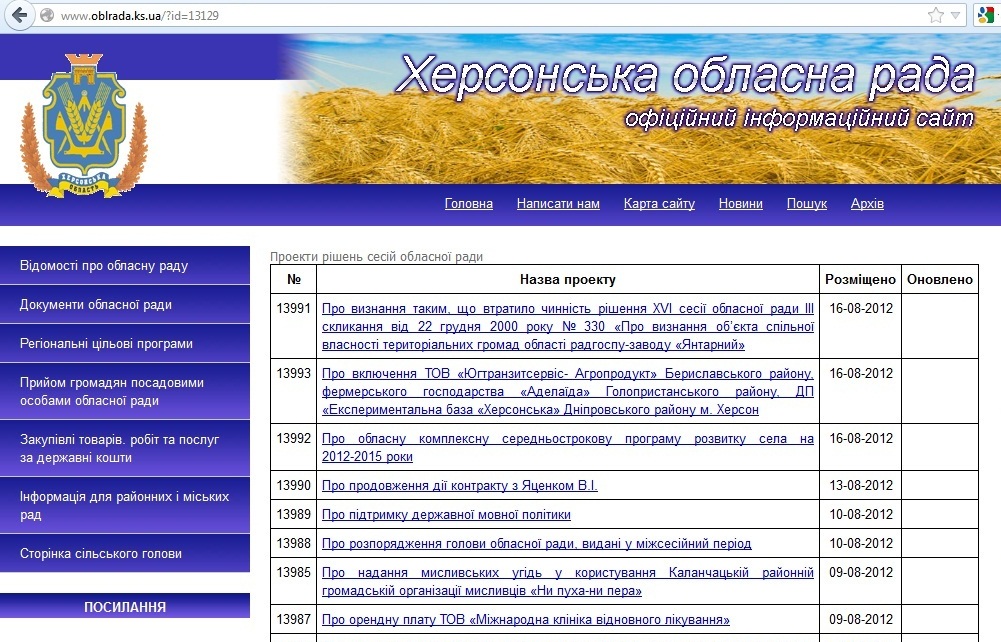The width and height of the screenshot is (1001, 642).
Task: Click the address bar URL field
Action: (x=400, y=15)
